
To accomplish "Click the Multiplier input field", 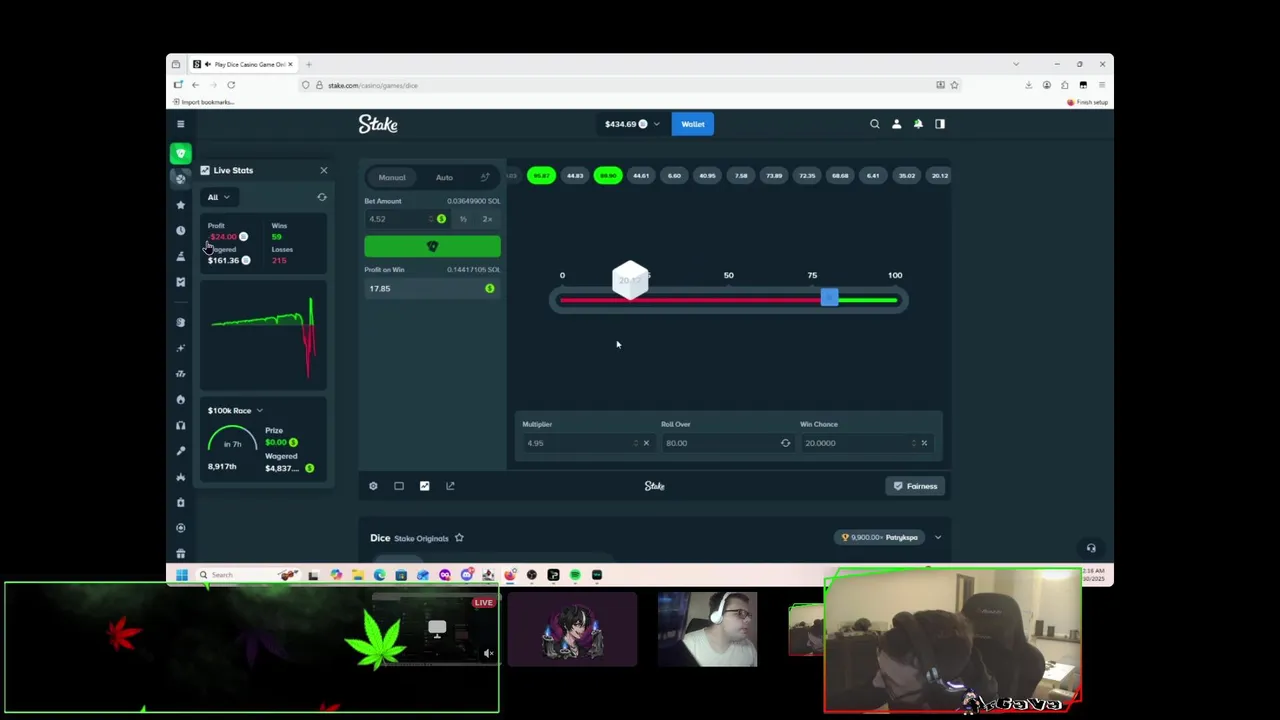I will [x=587, y=443].
